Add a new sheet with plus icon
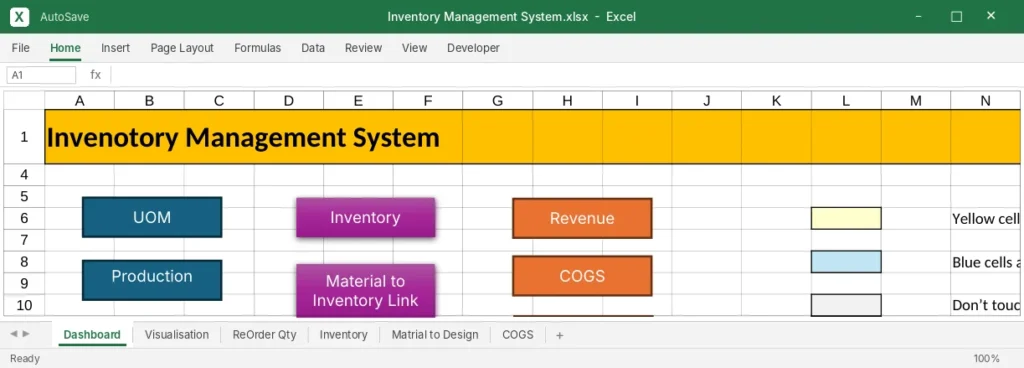This screenshot has height=368, width=1024. [559, 335]
